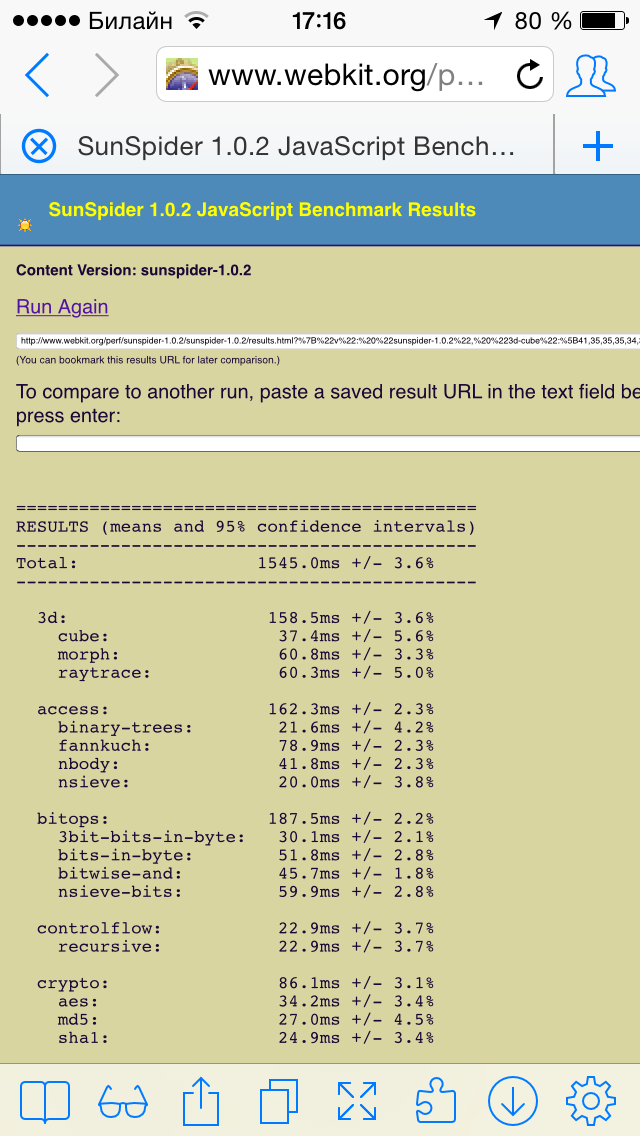Image resolution: width=640 pixels, height=1136 pixels.
Task: Tap the nsieve-bits 59.9ms row
Action: [246, 892]
